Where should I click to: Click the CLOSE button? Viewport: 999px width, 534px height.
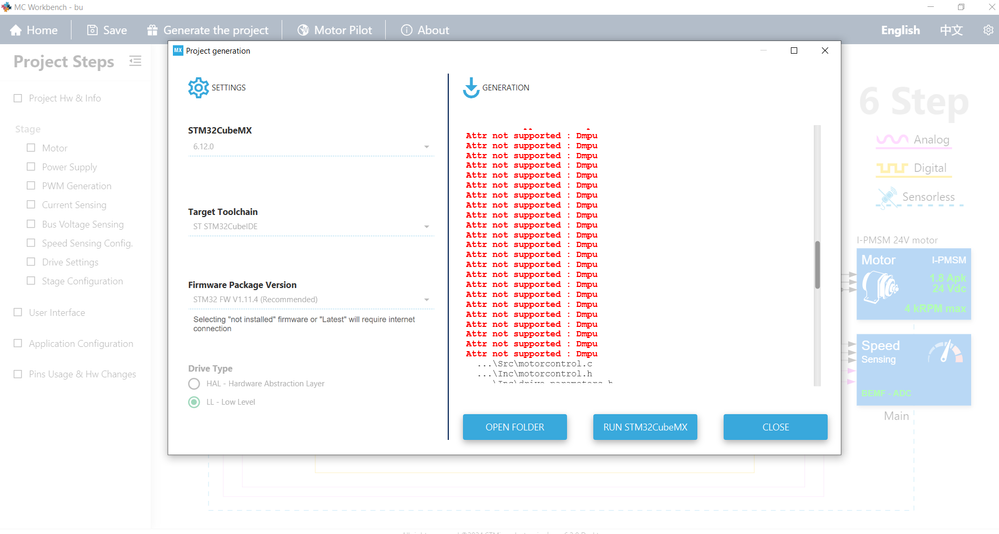tap(775, 427)
